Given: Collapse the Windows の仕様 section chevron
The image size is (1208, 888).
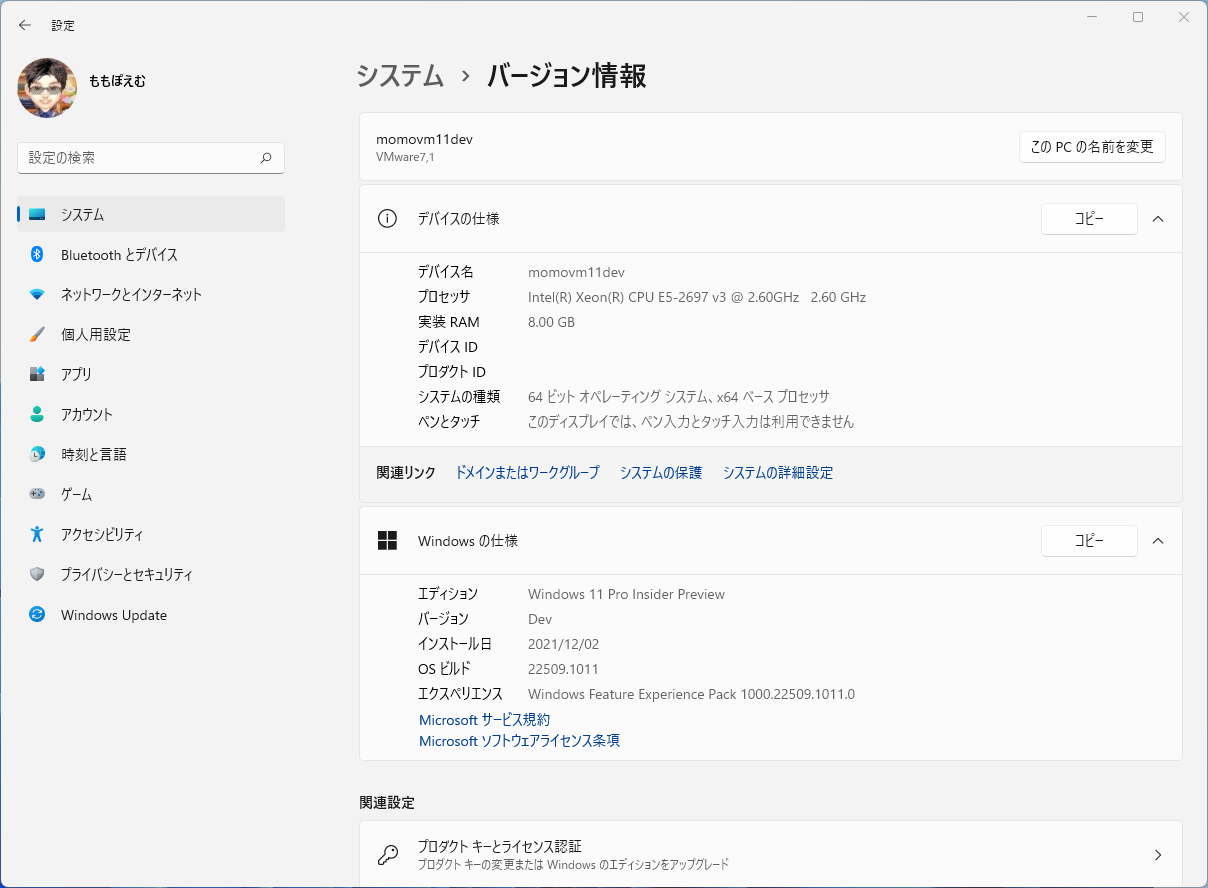Looking at the screenshot, I should point(1158,541).
